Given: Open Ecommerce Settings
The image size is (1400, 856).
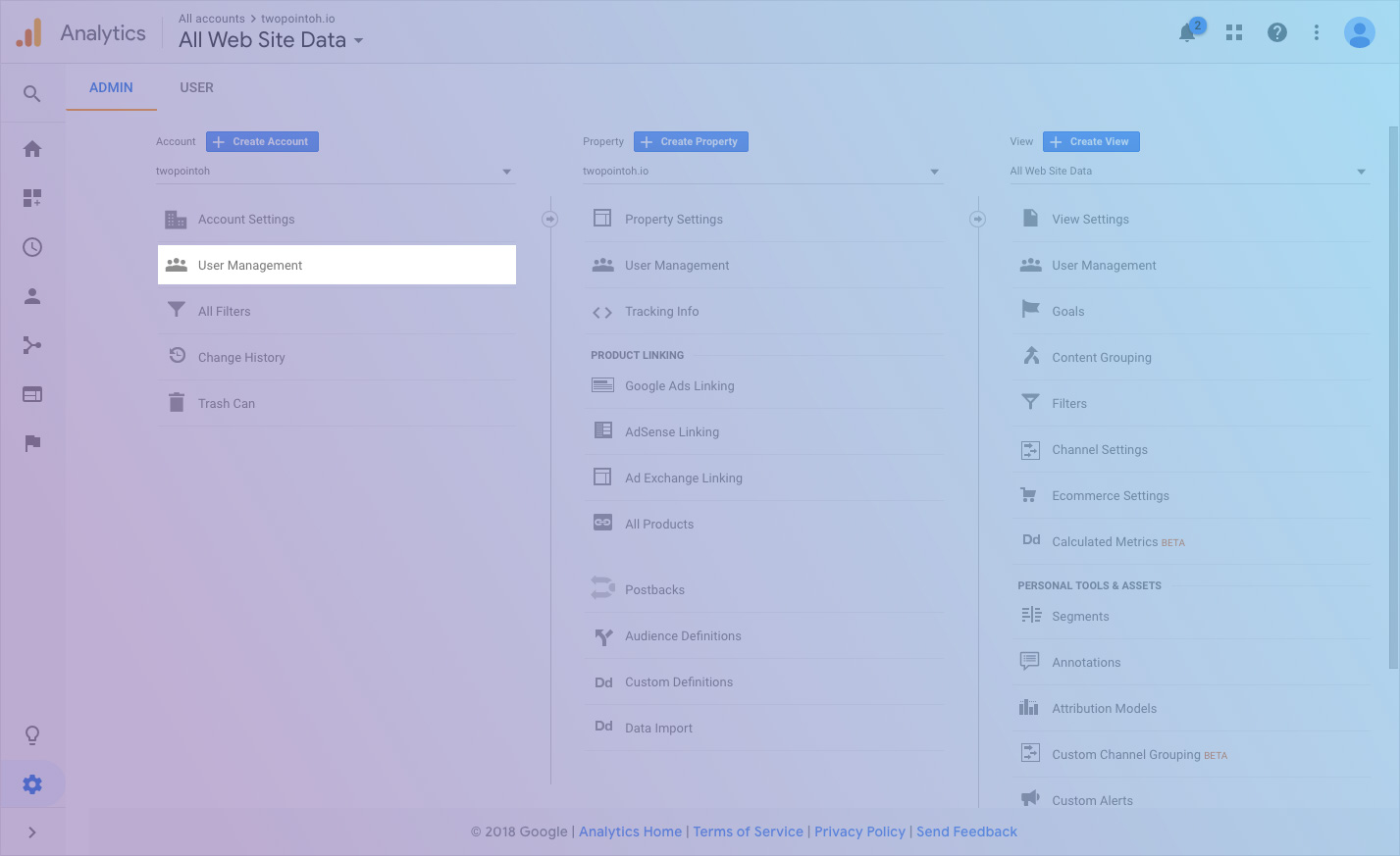Looking at the screenshot, I should click(1191, 495).
